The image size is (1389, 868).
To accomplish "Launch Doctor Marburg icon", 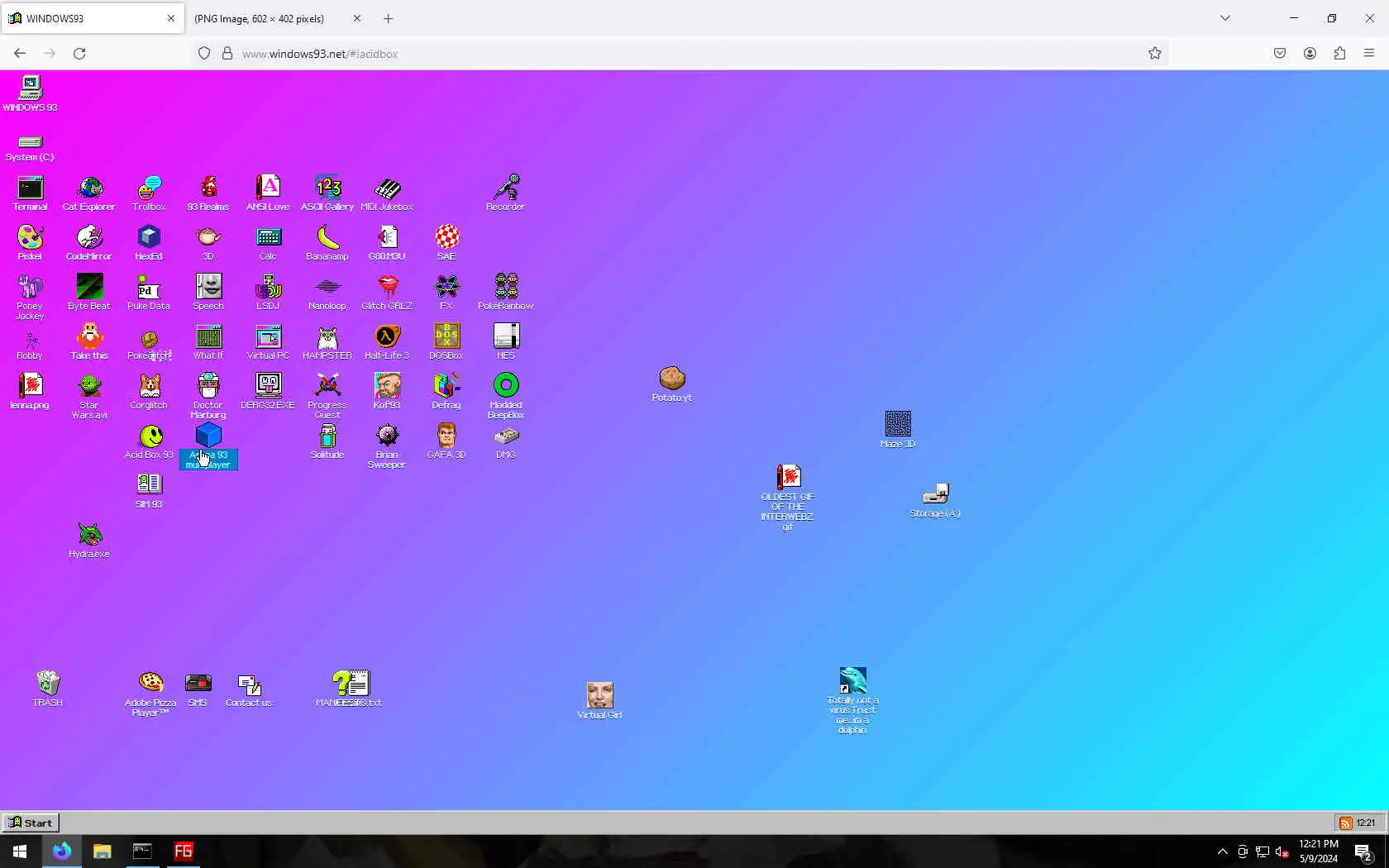I will point(208,397).
